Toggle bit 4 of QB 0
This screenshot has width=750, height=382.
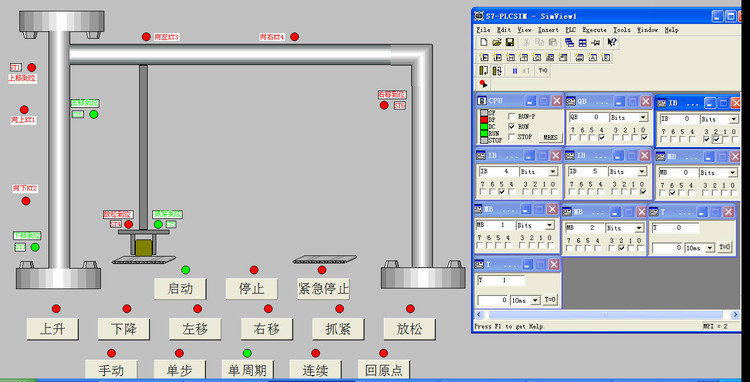click(601, 138)
